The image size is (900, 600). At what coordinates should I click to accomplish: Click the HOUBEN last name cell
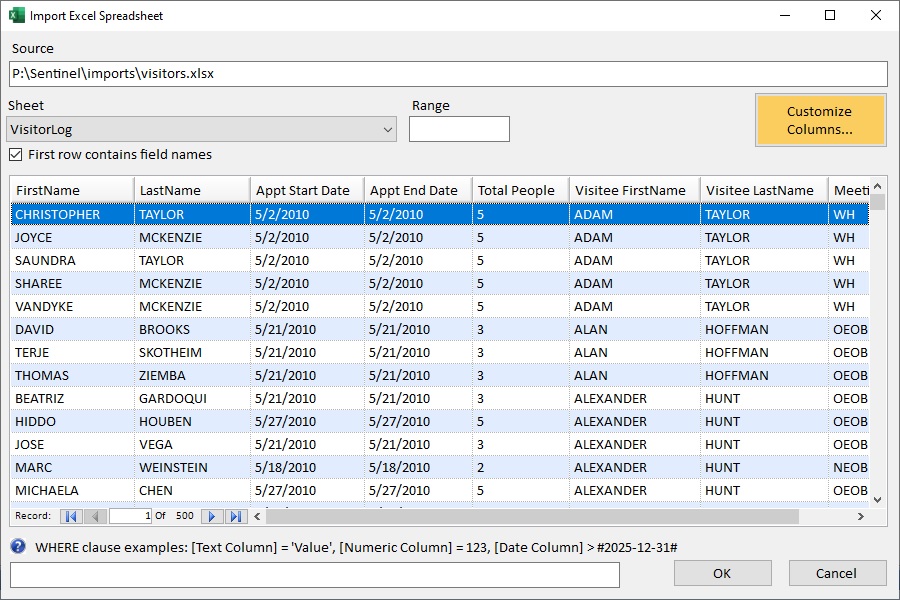[192, 421]
